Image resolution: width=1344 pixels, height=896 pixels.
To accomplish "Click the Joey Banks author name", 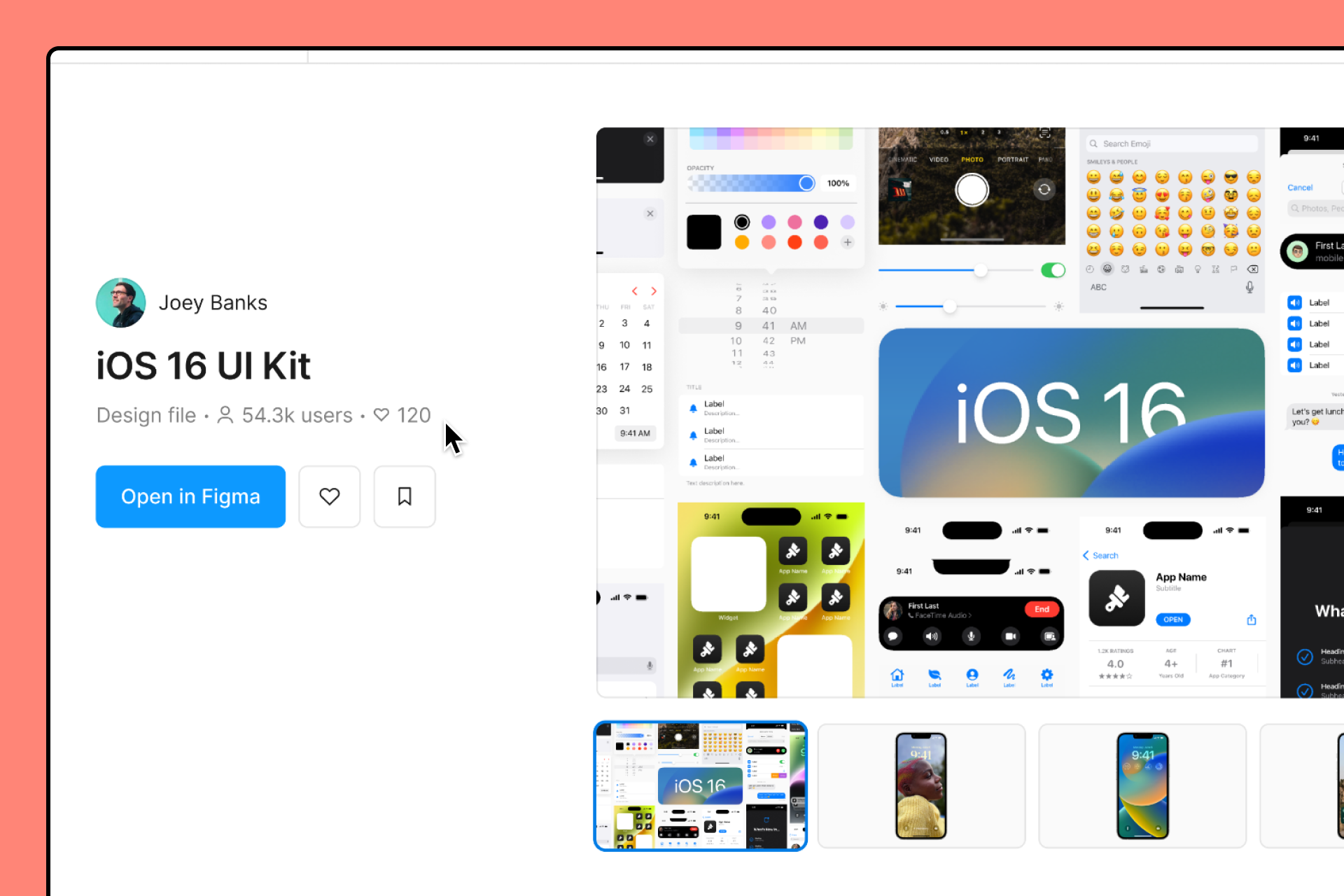I will pyautogui.click(x=213, y=302).
